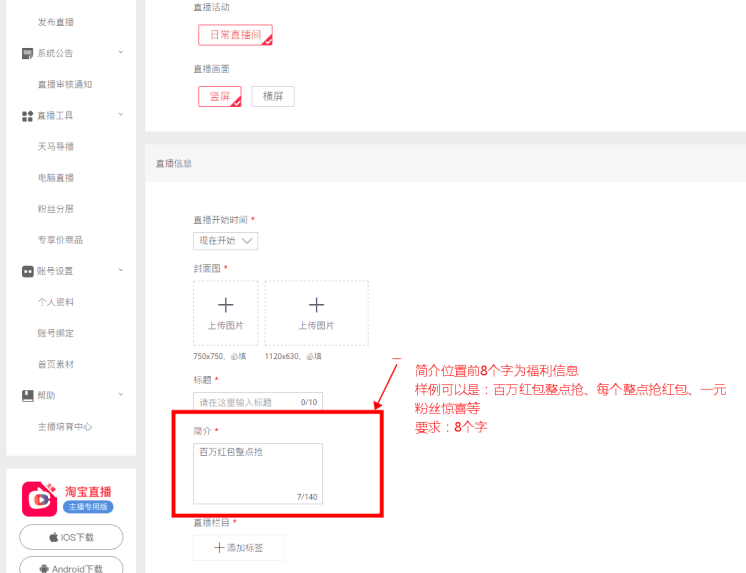The width and height of the screenshot is (746, 573).
Task: Click the Apple icon on IOS下载
Action: (x=54, y=537)
